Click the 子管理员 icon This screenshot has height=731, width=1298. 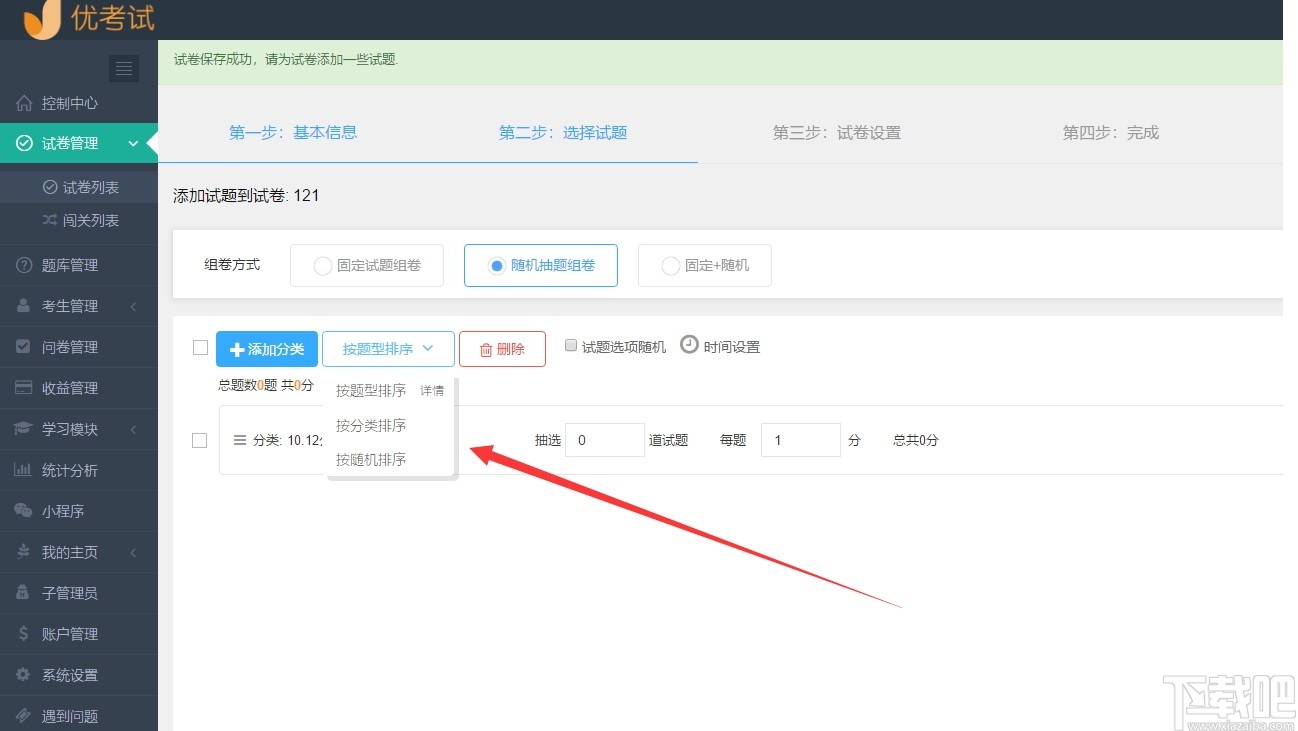coord(24,593)
